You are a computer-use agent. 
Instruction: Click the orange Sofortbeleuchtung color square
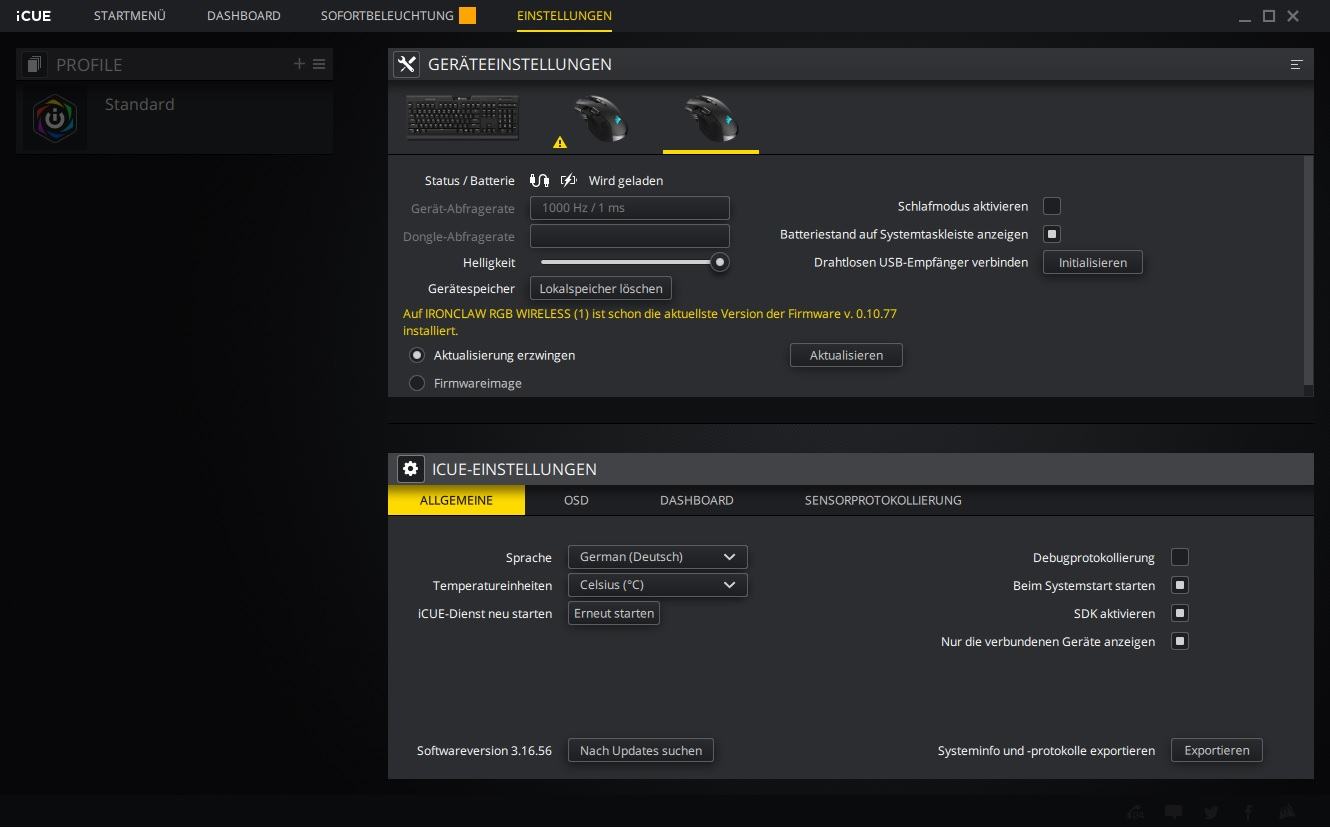[x=467, y=16]
